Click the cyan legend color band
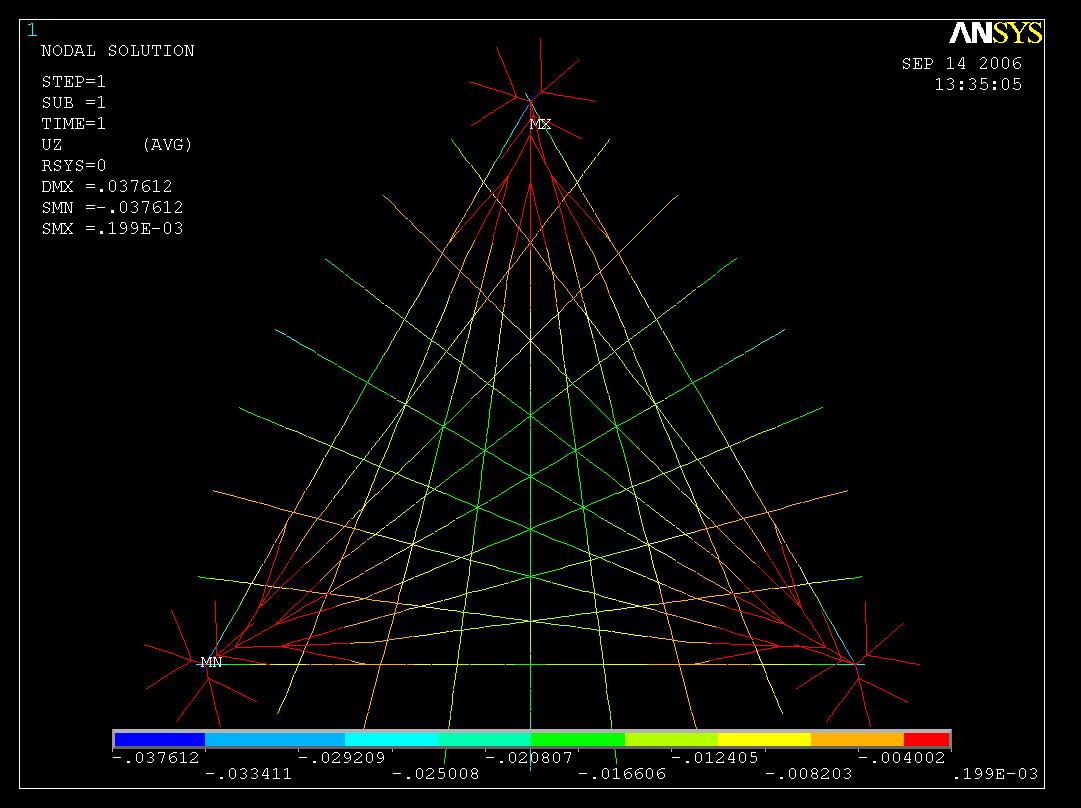 point(392,739)
